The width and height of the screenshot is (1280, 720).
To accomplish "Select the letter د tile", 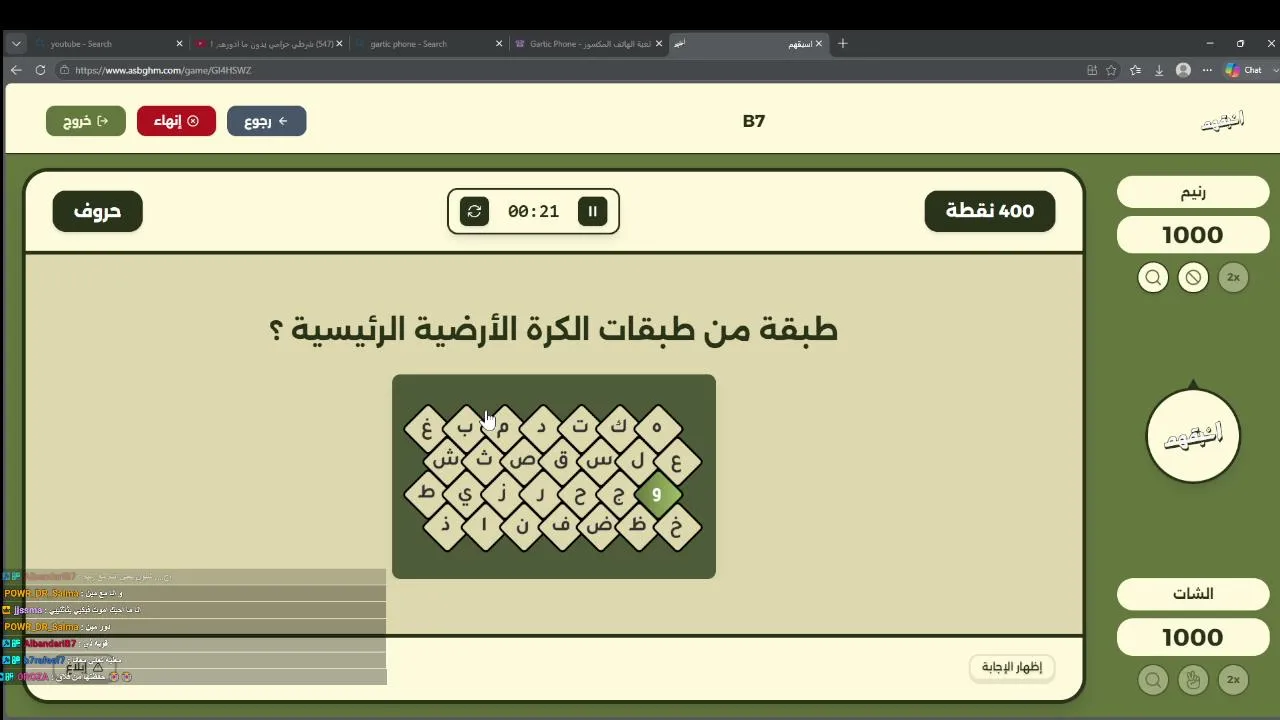I will click(541, 428).
